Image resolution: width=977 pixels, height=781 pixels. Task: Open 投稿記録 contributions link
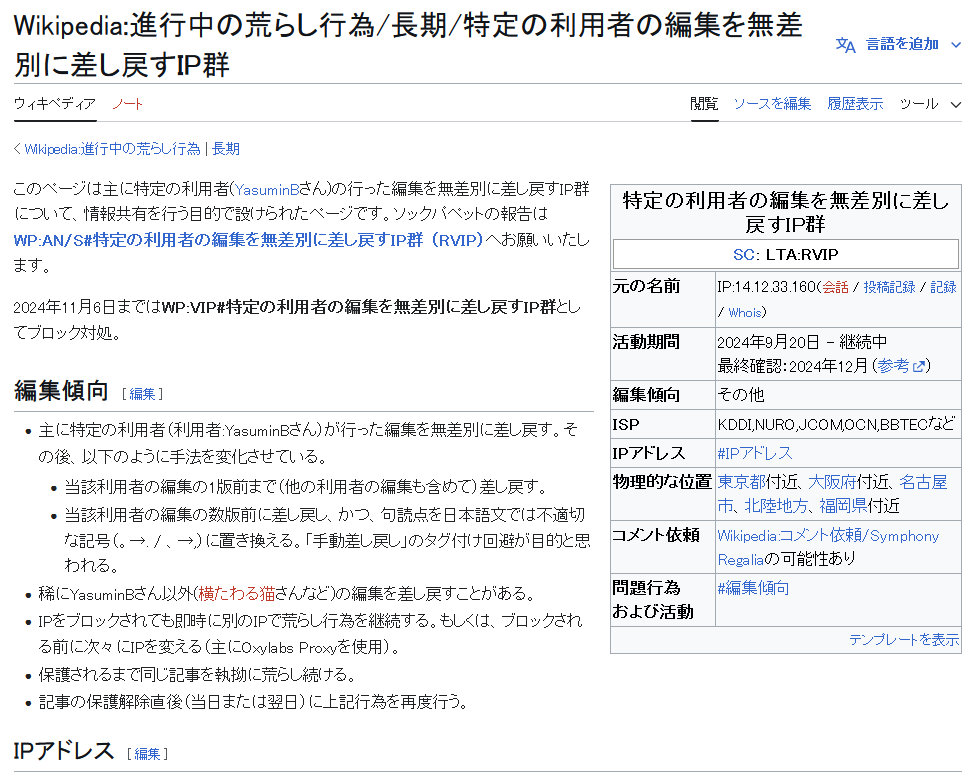point(889,287)
